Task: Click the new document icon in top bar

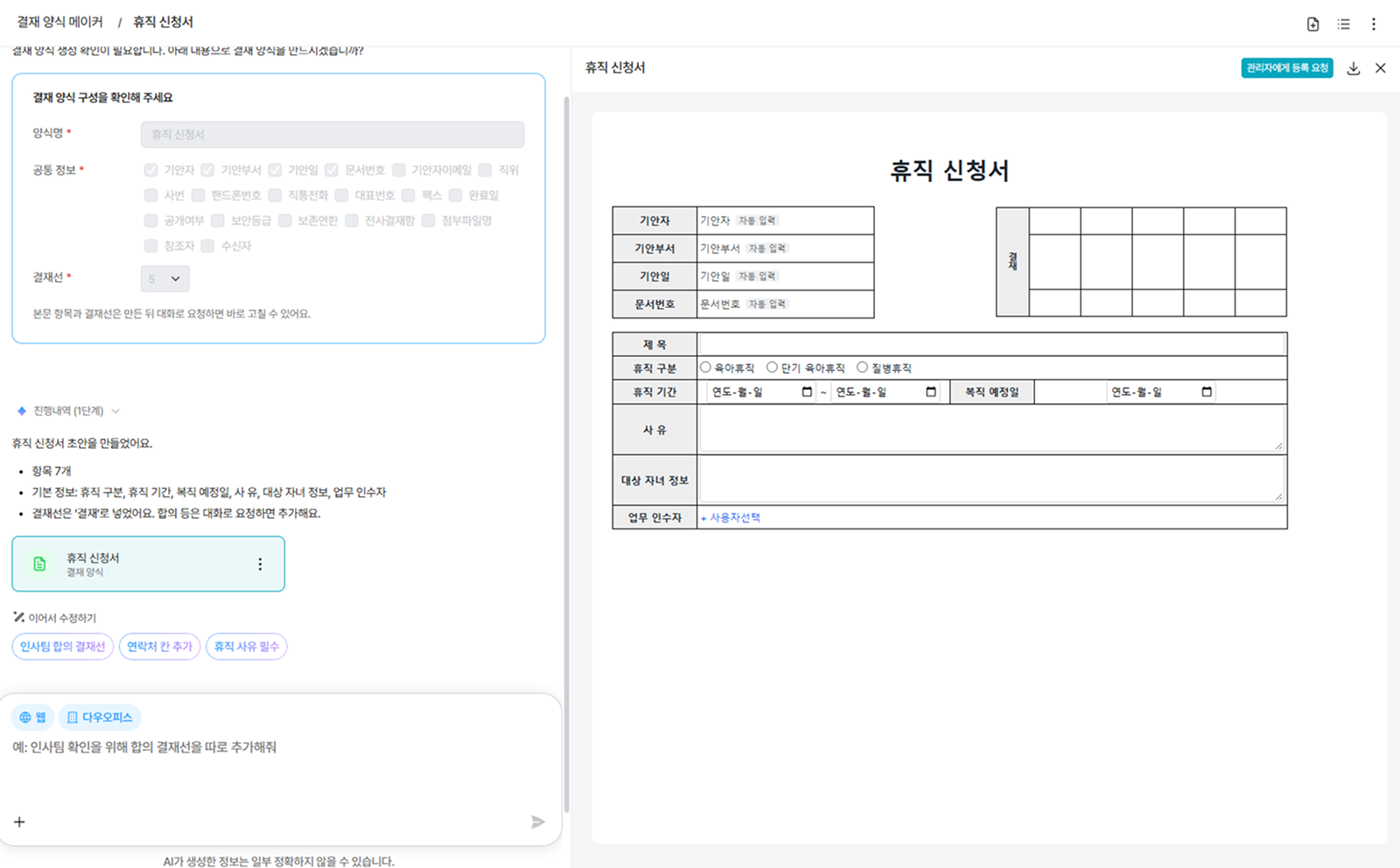Action: point(1312,24)
